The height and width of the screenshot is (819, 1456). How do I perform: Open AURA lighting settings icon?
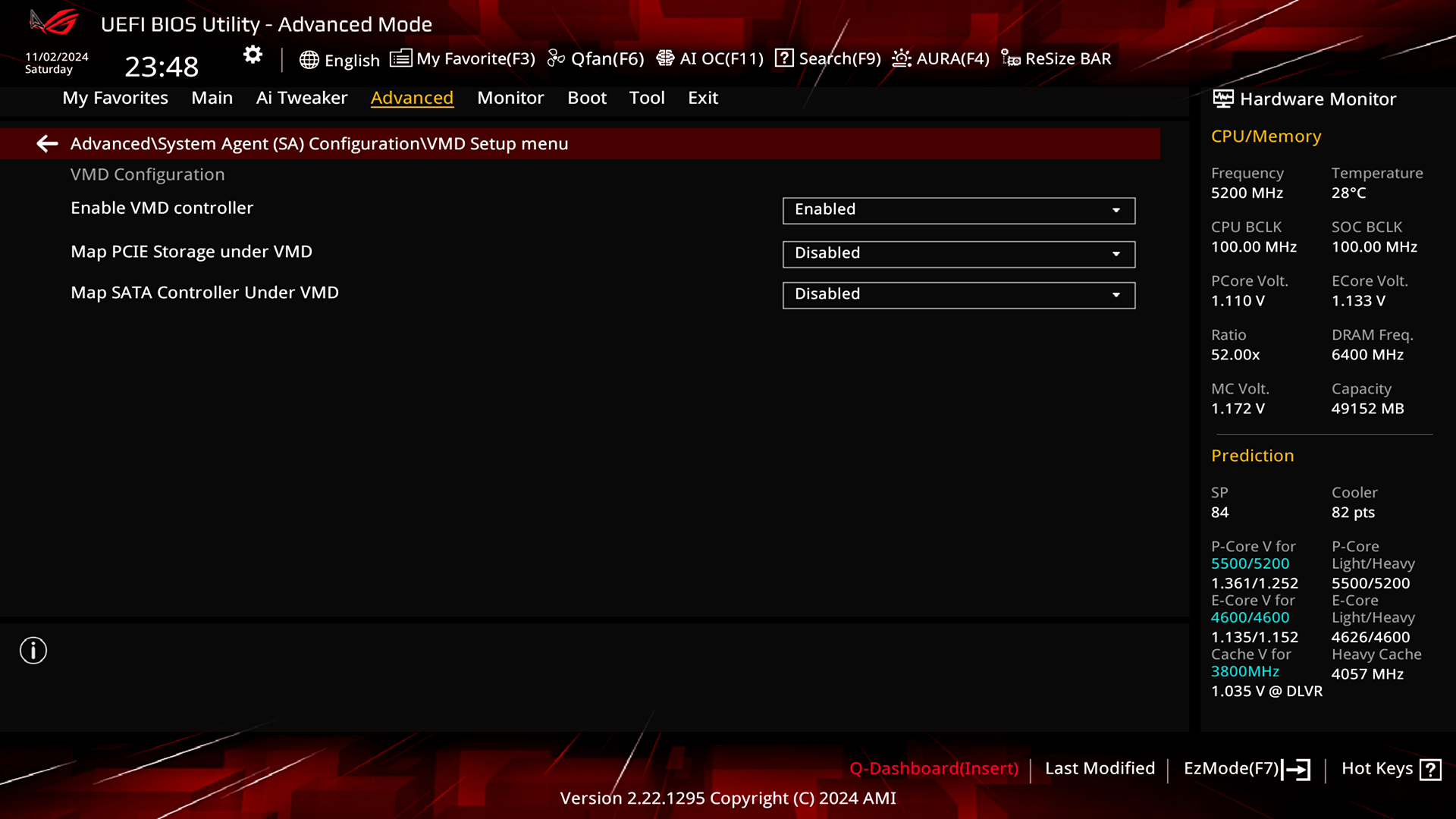(901, 58)
